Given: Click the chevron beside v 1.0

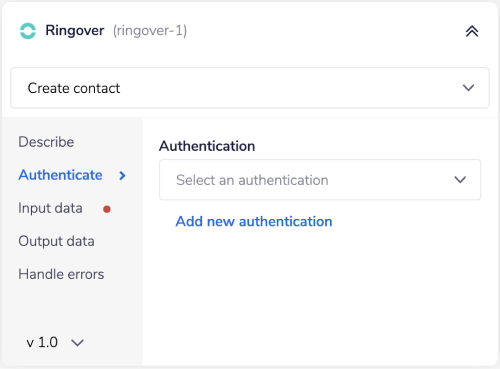Looking at the screenshot, I should pos(77,343).
